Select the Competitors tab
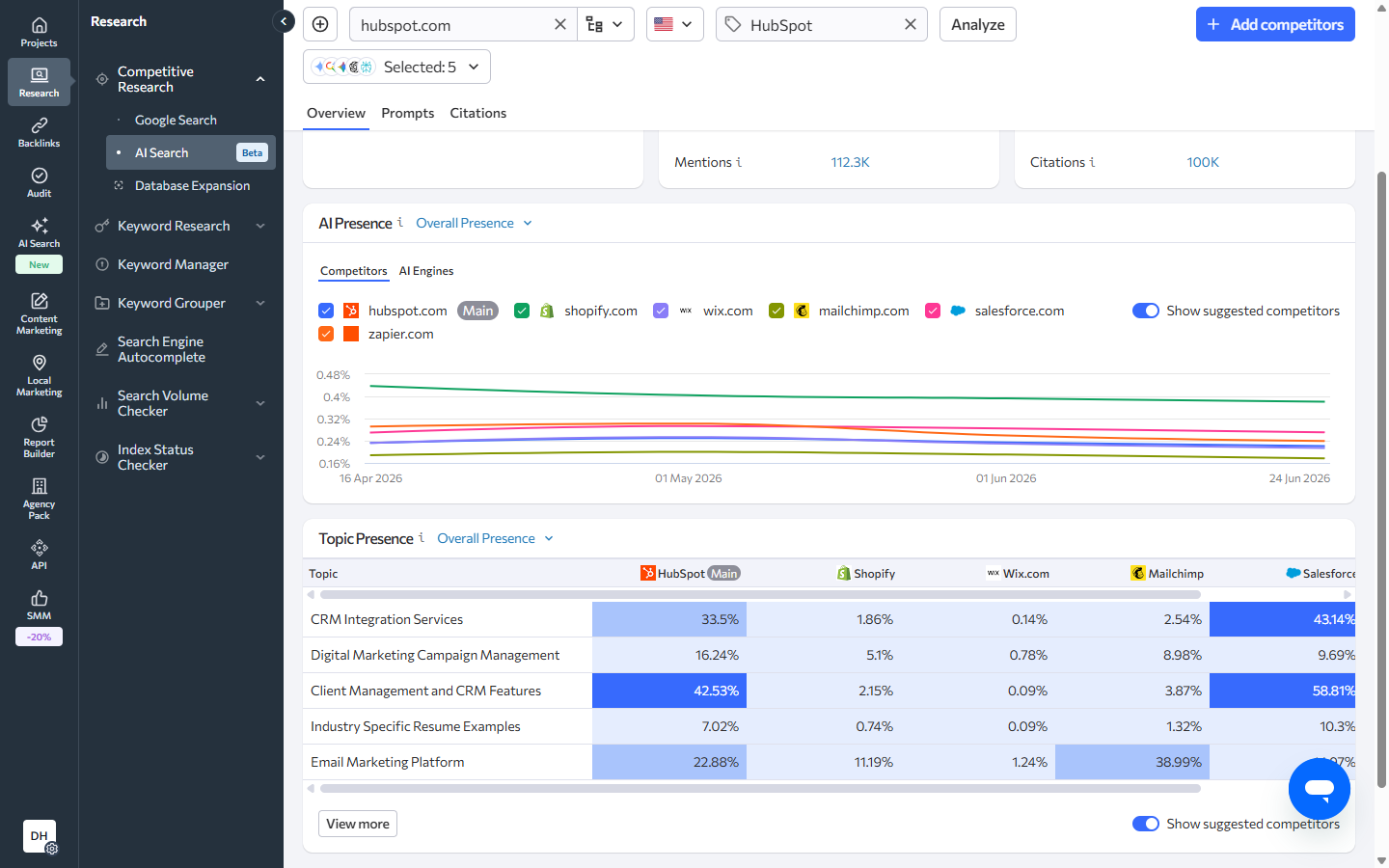This screenshot has height=868, width=1389. tap(353, 271)
